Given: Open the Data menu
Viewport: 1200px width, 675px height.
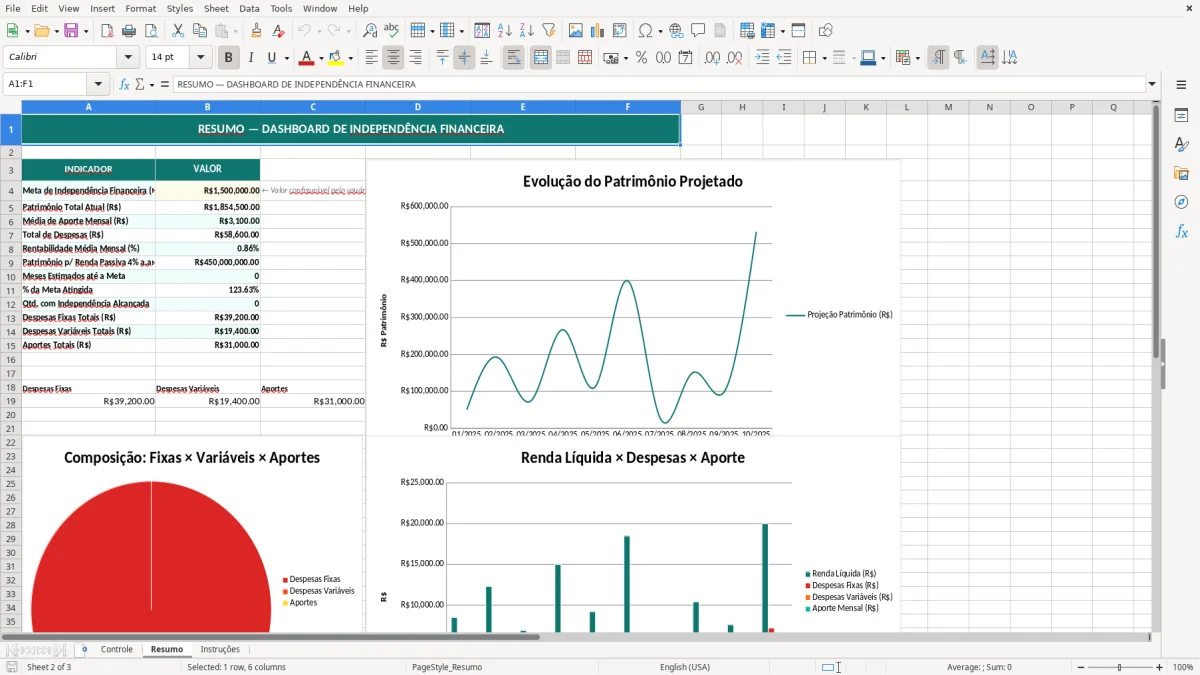Looking at the screenshot, I should (x=249, y=8).
